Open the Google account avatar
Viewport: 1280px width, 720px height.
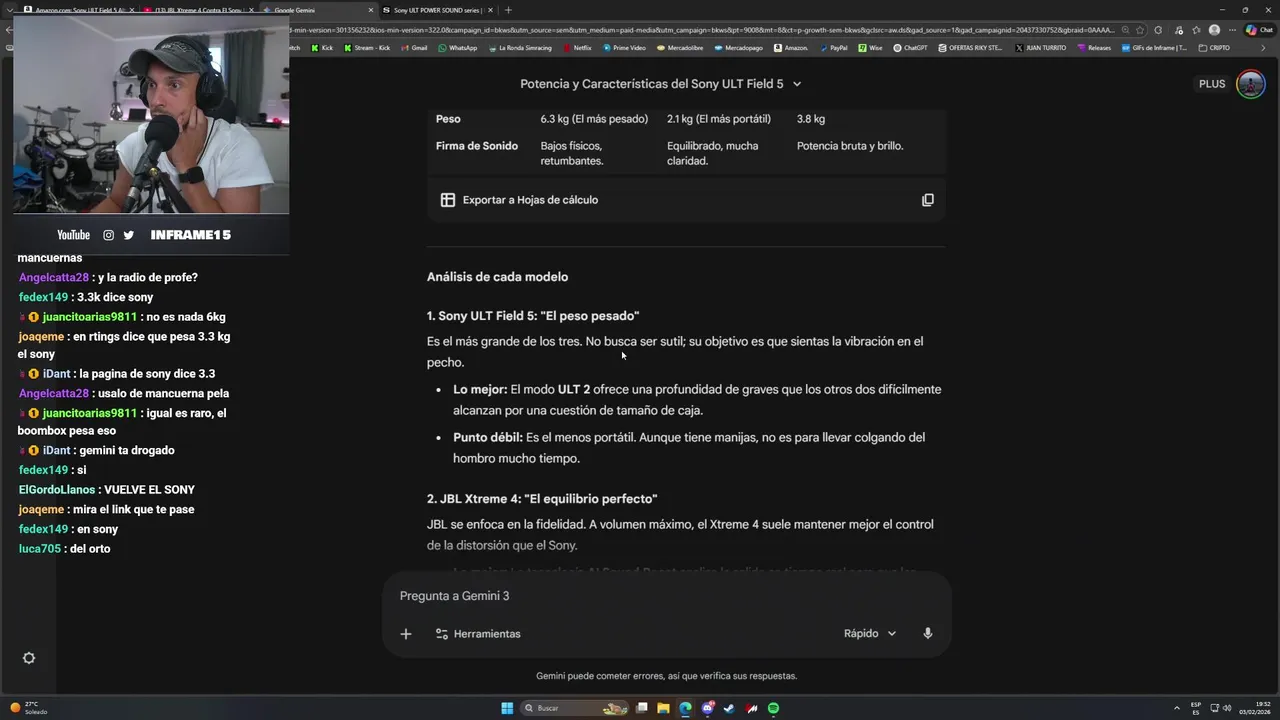[x=1251, y=84]
